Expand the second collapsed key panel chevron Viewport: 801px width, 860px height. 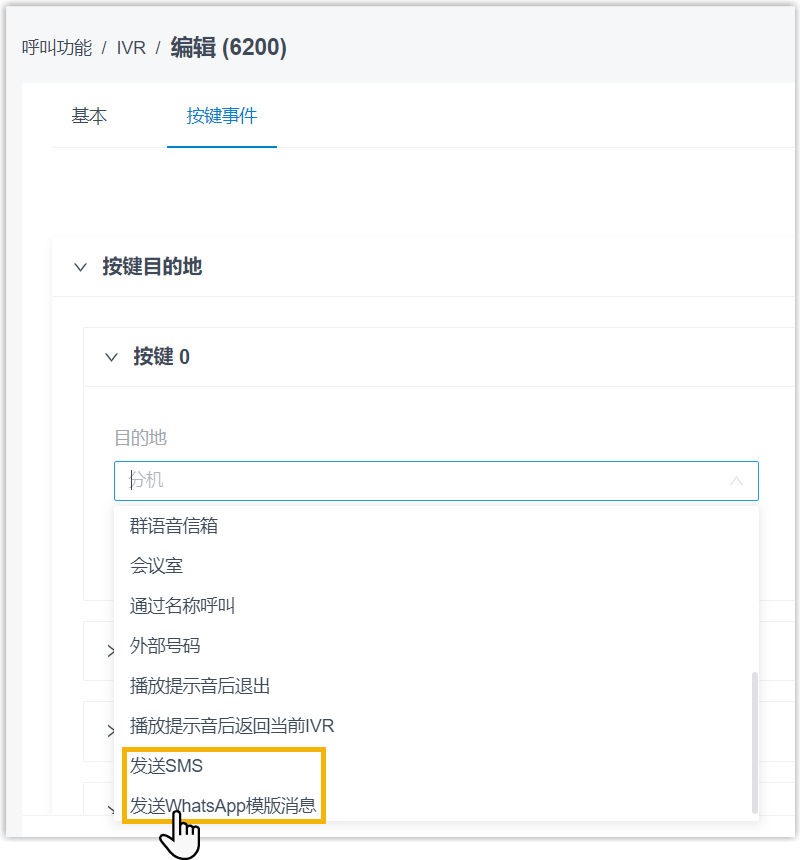pos(110,731)
